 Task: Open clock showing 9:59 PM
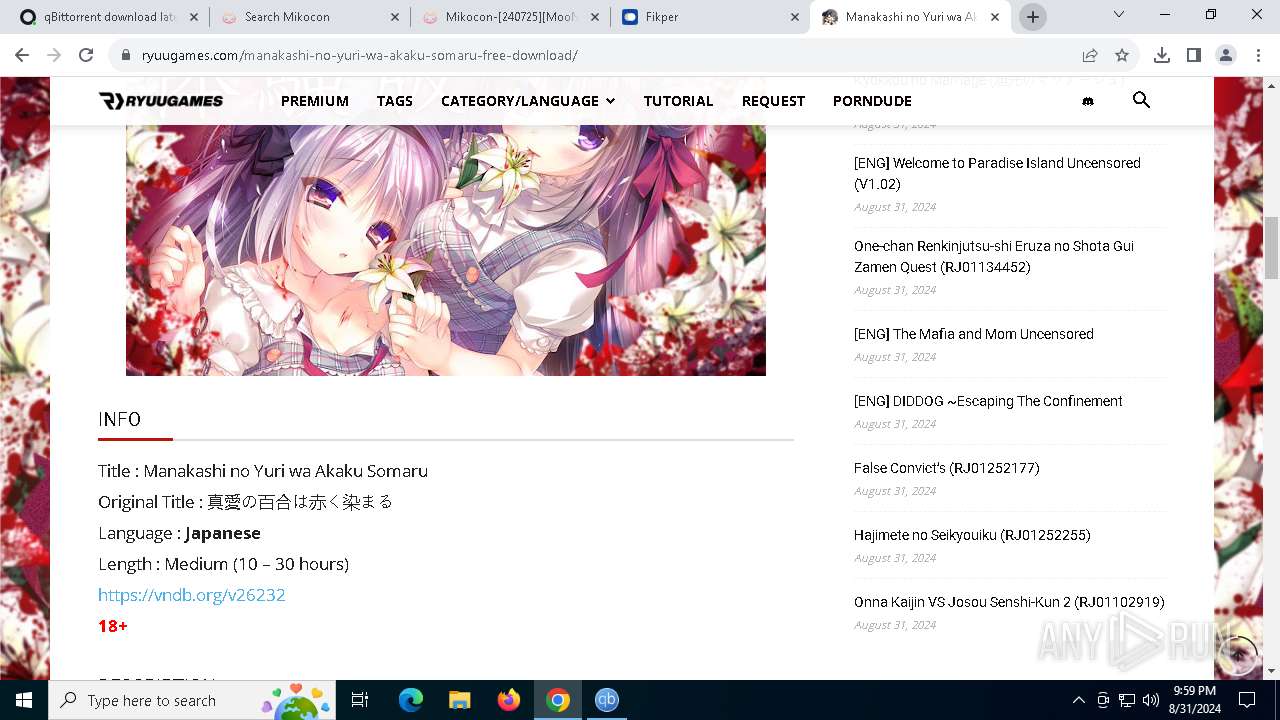point(1194,700)
